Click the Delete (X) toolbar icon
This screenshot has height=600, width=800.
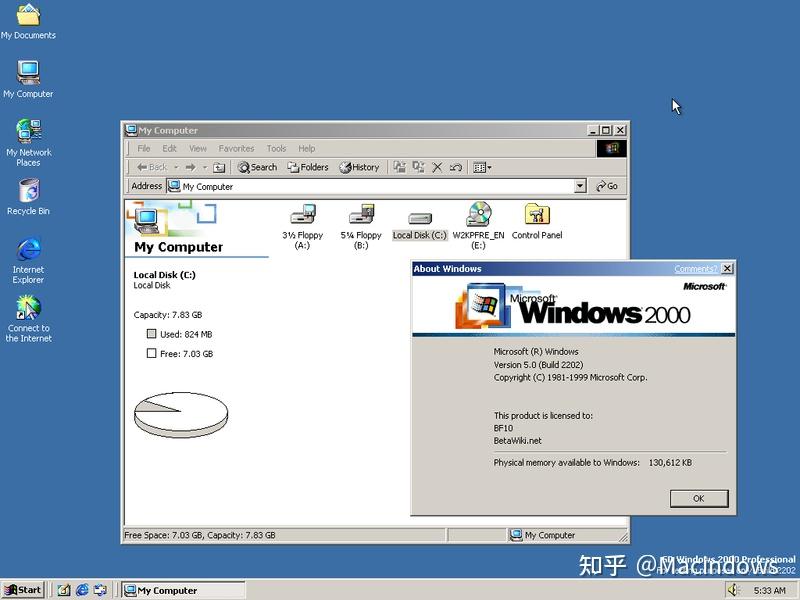[437, 166]
